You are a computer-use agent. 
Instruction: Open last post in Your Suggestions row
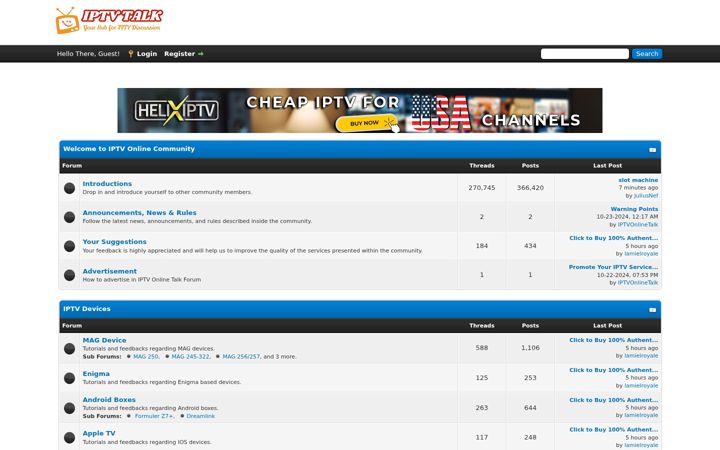click(x=613, y=238)
